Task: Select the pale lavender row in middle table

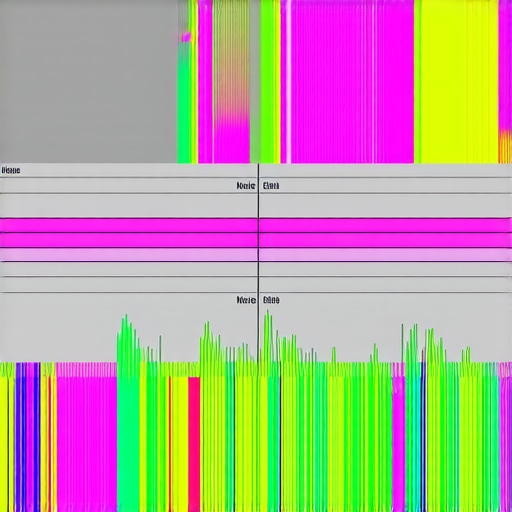Action: tap(256, 255)
